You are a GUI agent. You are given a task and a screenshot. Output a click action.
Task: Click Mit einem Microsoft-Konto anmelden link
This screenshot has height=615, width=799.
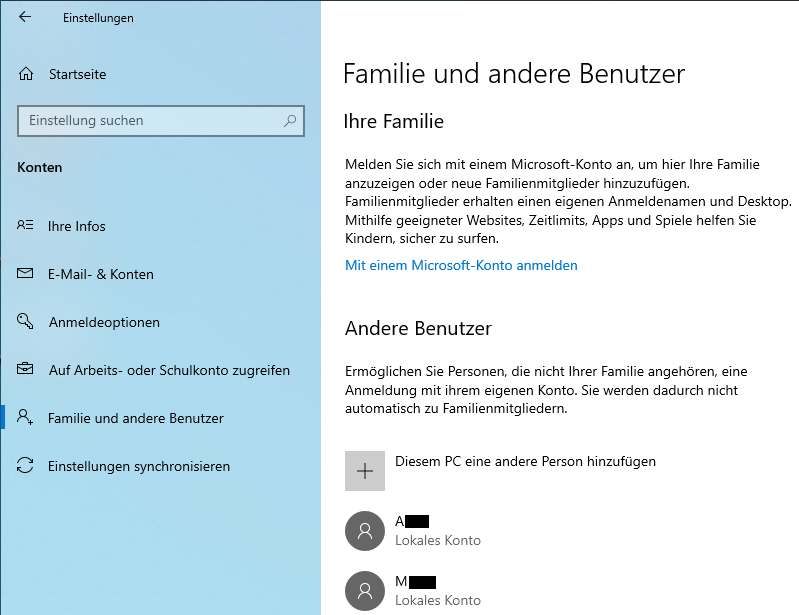click(461, 265)
